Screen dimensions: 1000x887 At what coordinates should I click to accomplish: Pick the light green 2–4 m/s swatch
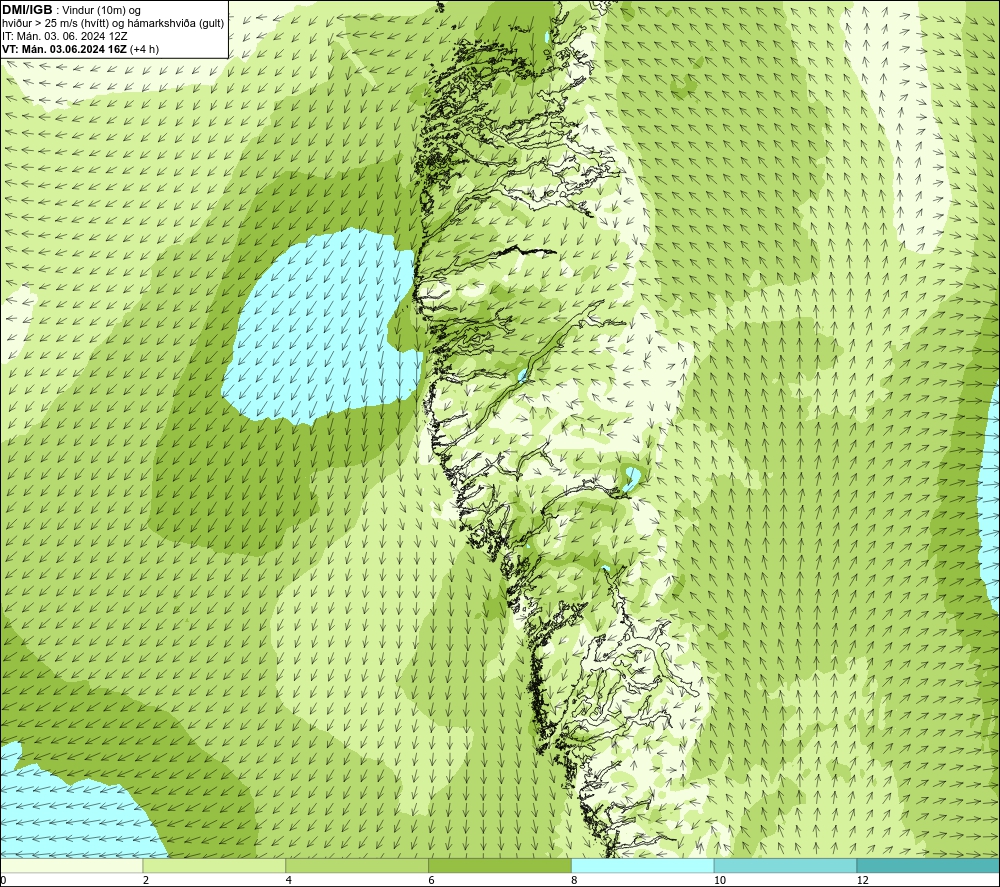pos(214,865)
